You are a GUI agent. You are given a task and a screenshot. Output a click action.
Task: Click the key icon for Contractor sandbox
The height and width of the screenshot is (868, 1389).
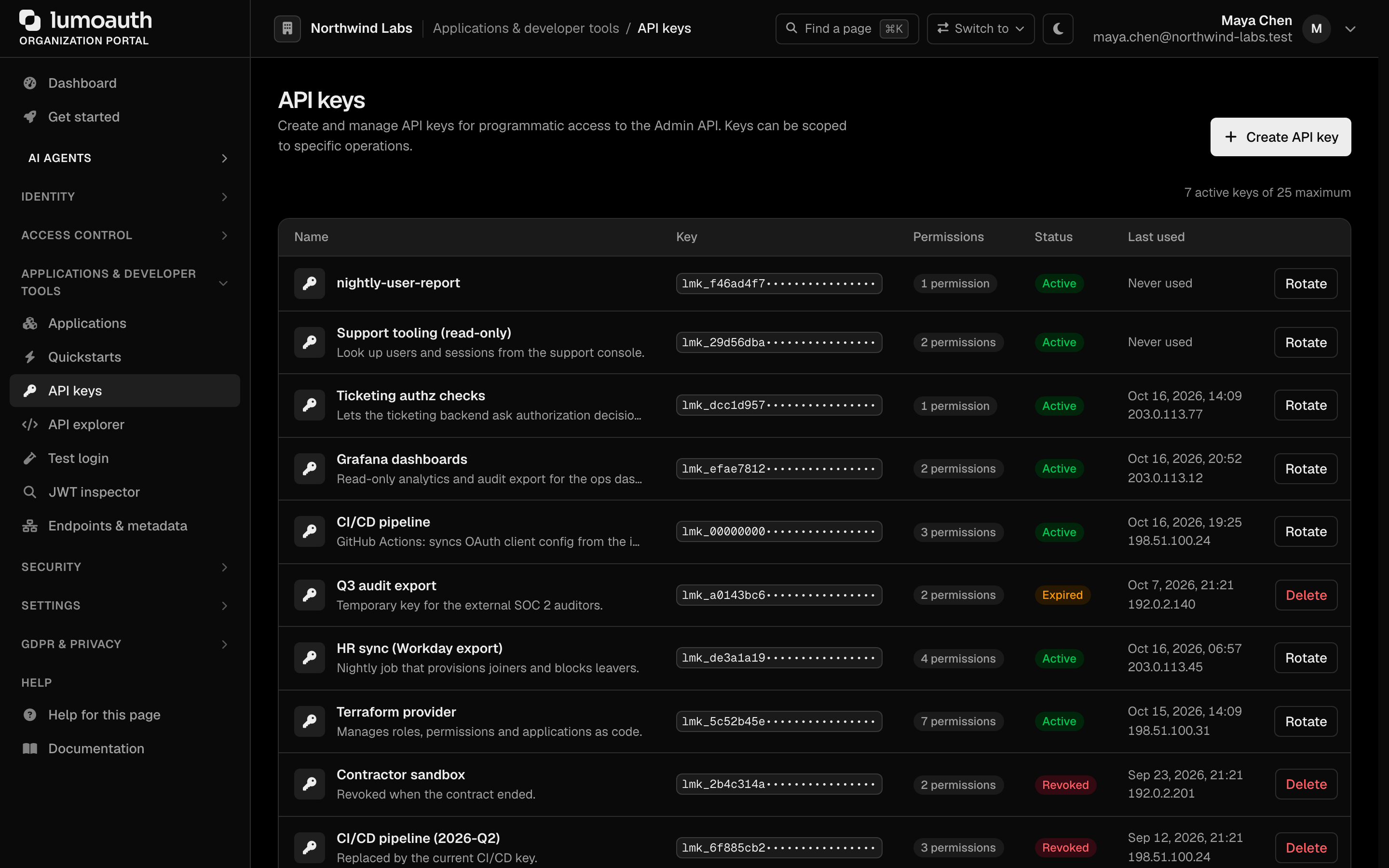tap(309, 784)
